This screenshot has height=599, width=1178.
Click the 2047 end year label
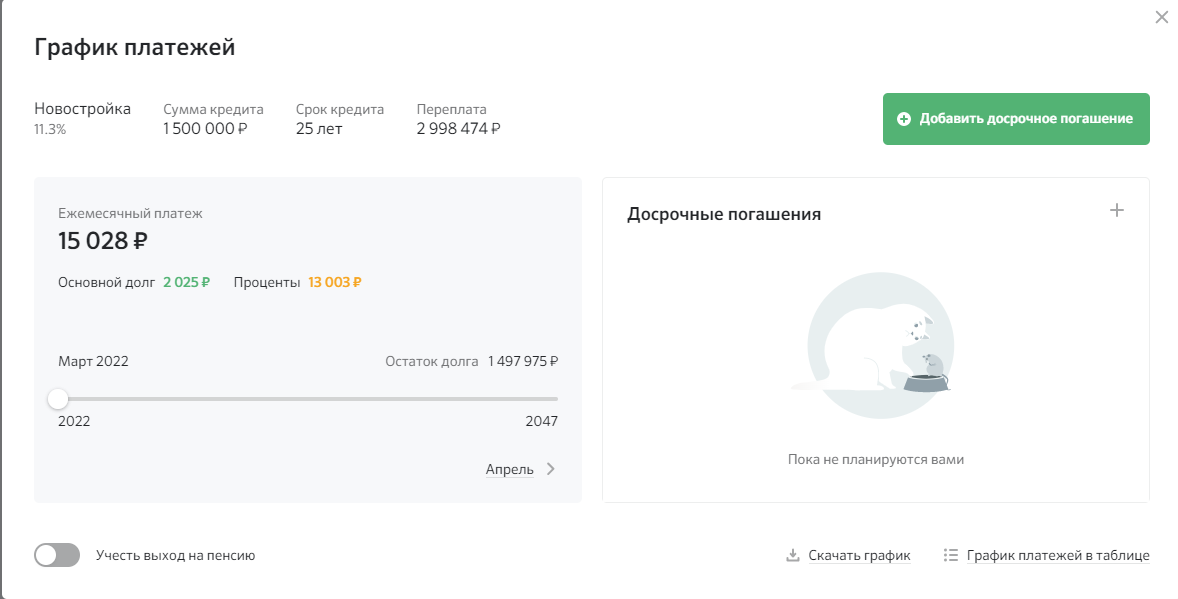click(x=542, y=421)
